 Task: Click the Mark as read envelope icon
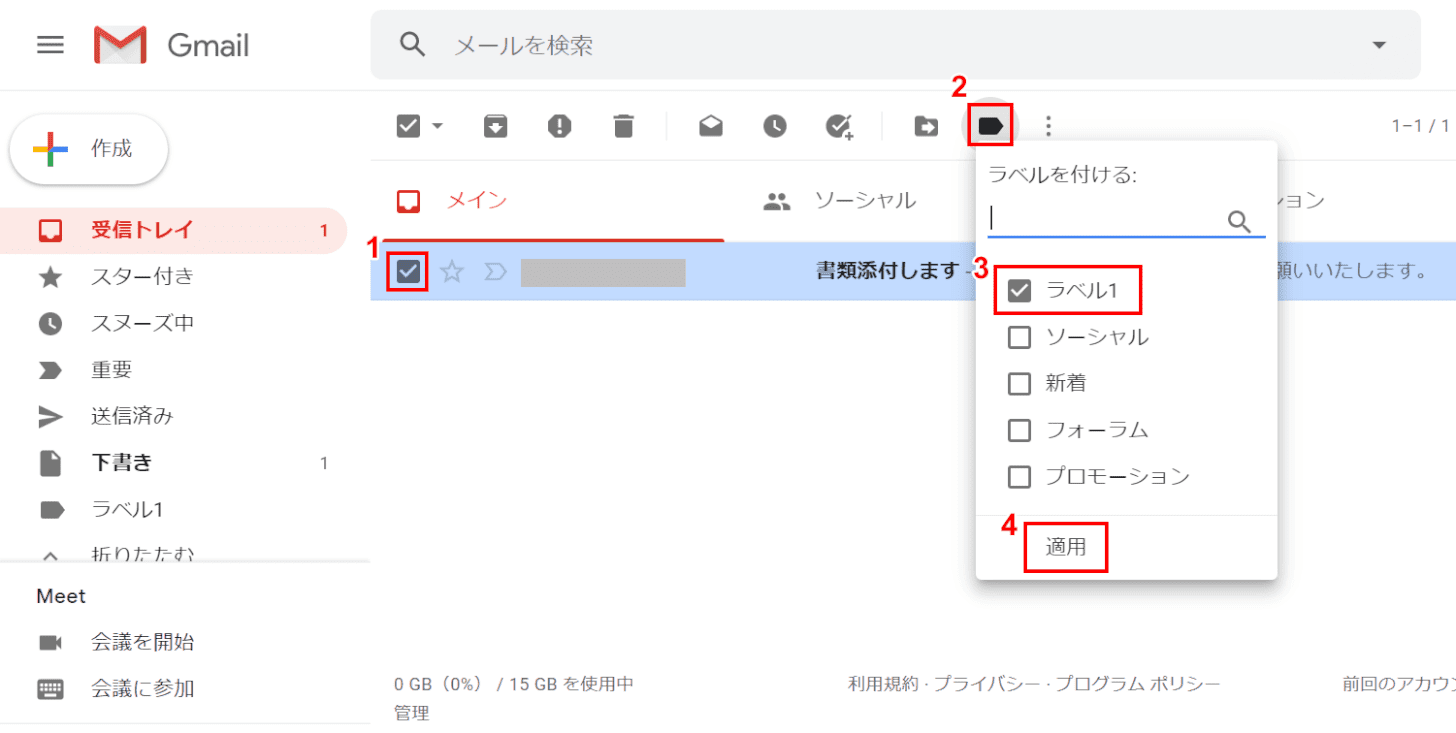(711, 126)
